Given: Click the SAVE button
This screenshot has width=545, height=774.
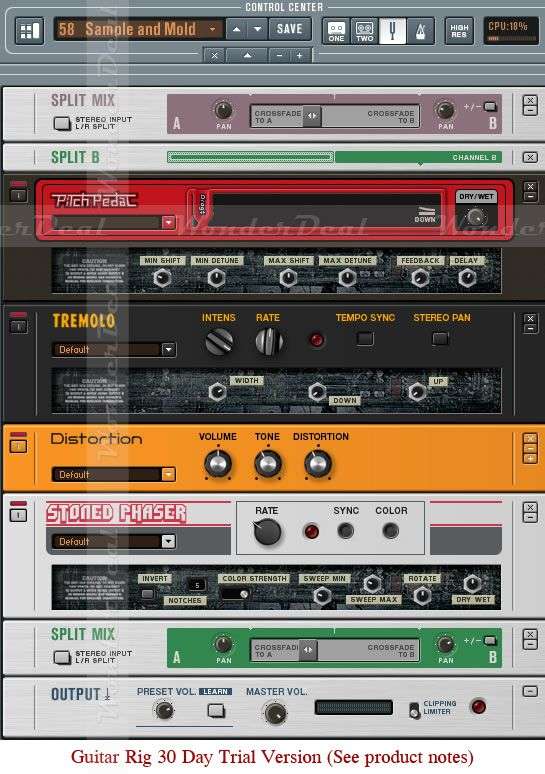Looking at the screenshot, I should pyautogui.click(x=290, y=29).
